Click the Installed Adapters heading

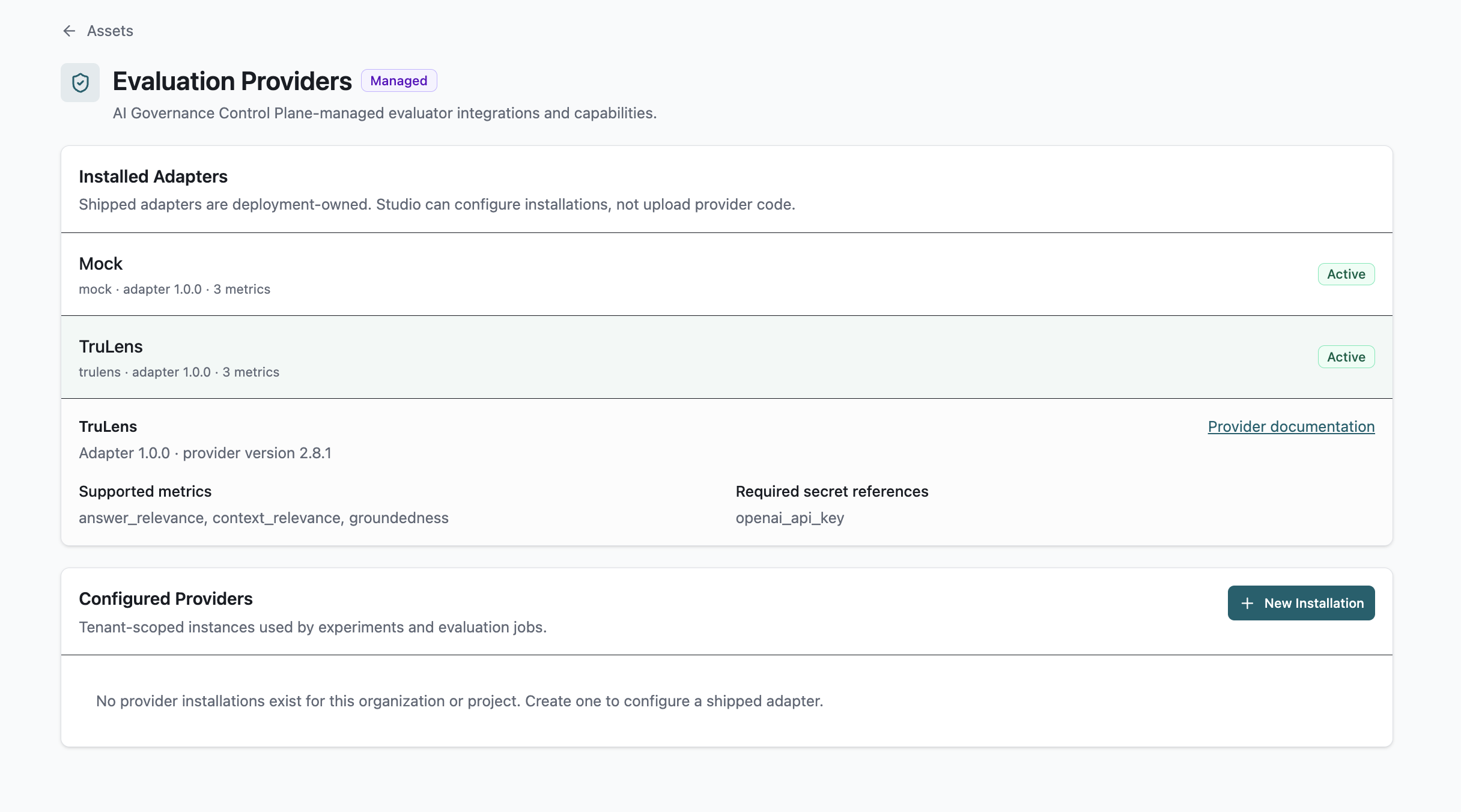153,177
